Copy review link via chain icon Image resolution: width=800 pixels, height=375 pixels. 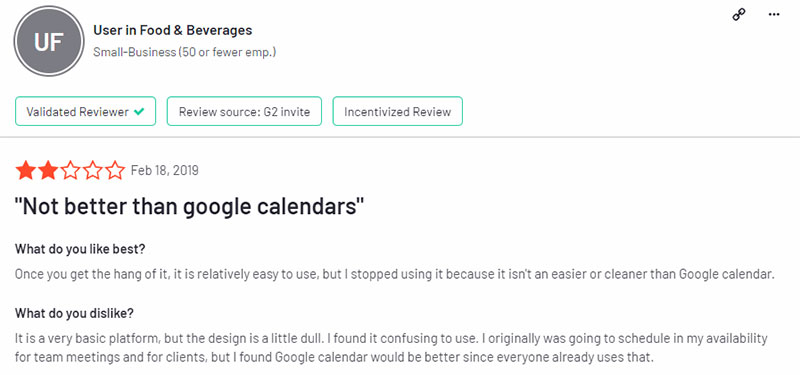tap(738, 15)
